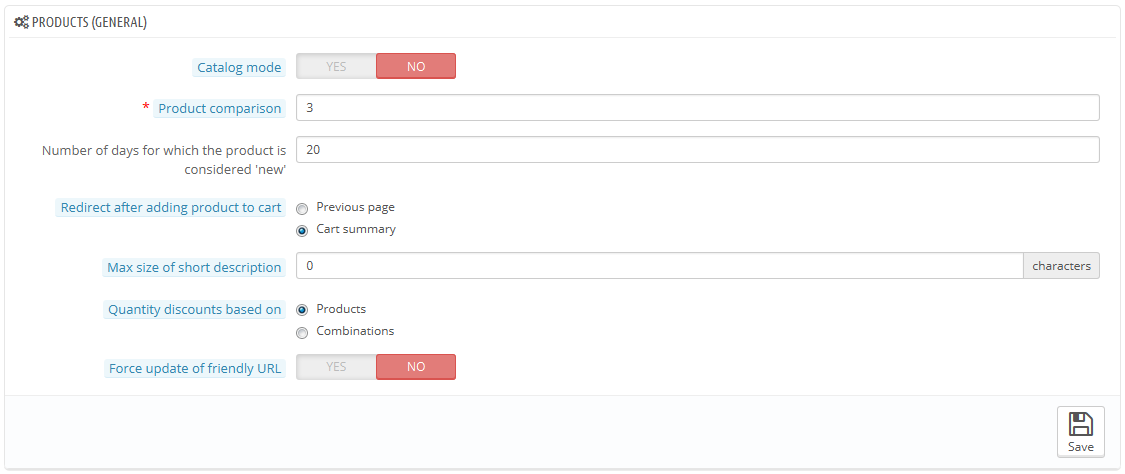Select the Cart summary radio option
1125x474 pixels.
[x=302, y=230]
